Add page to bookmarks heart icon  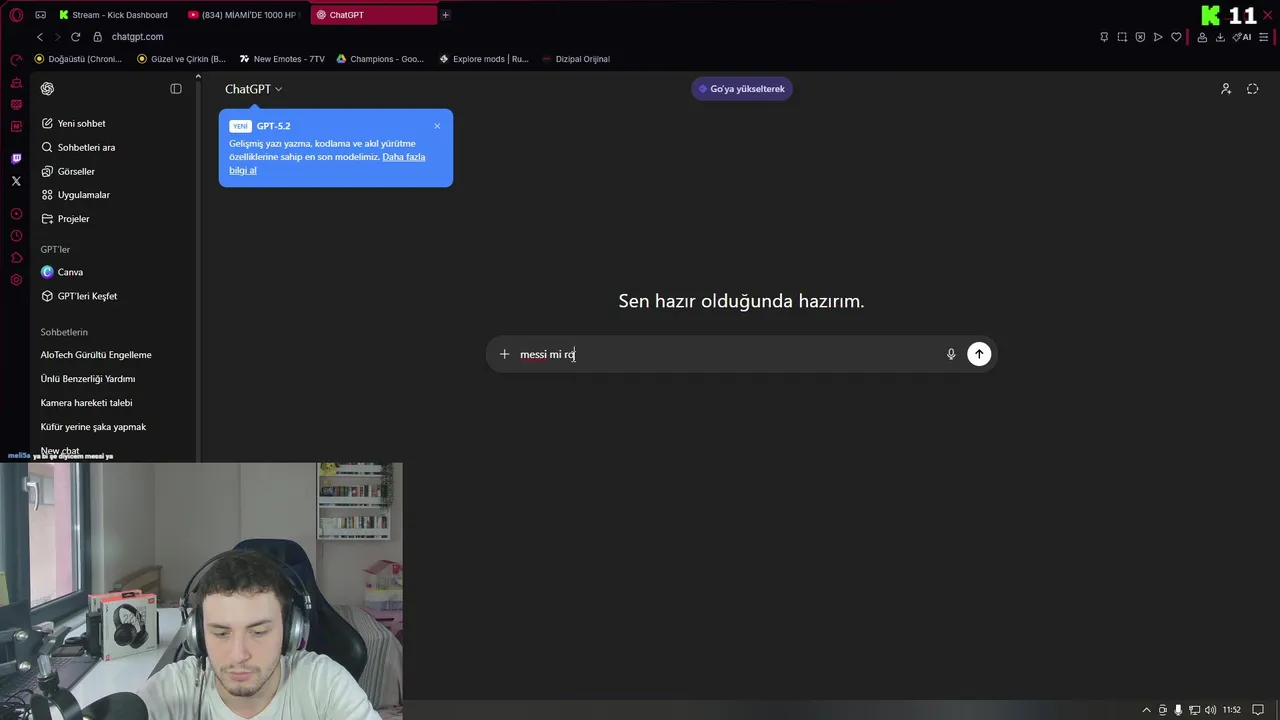click(x=1176, y=37)
